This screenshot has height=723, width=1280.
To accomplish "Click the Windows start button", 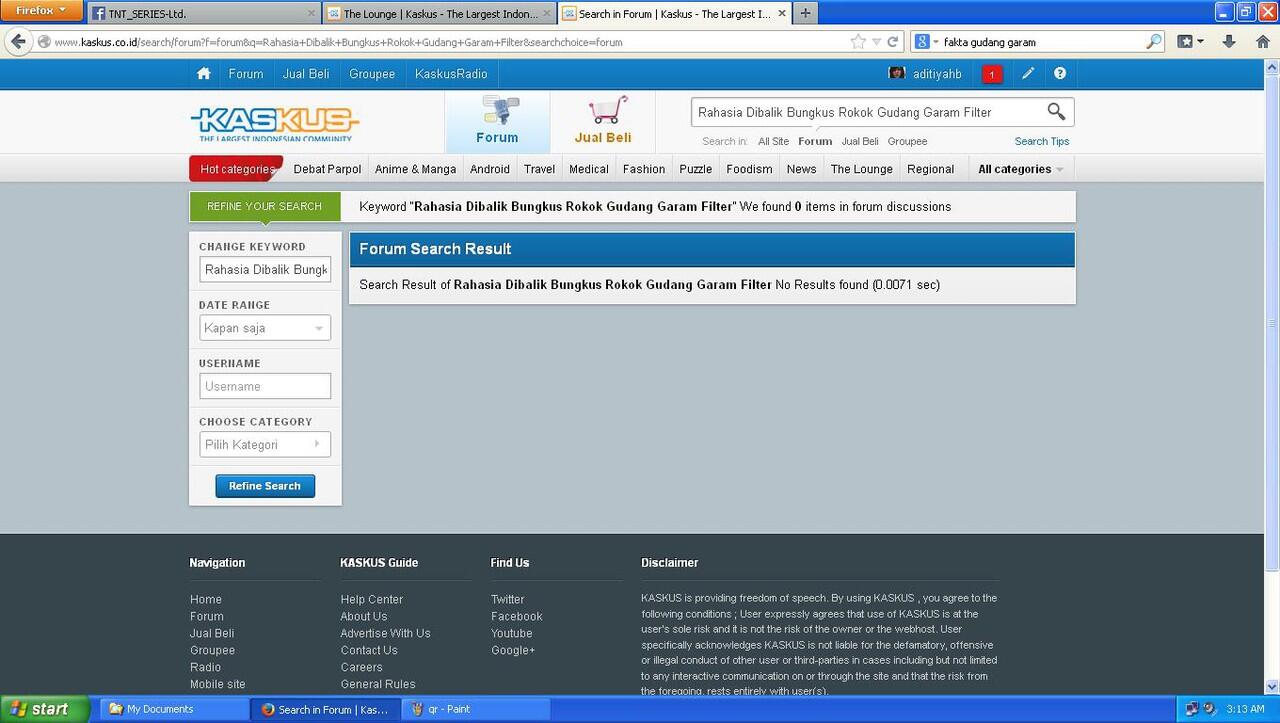I will pos(45,709).
